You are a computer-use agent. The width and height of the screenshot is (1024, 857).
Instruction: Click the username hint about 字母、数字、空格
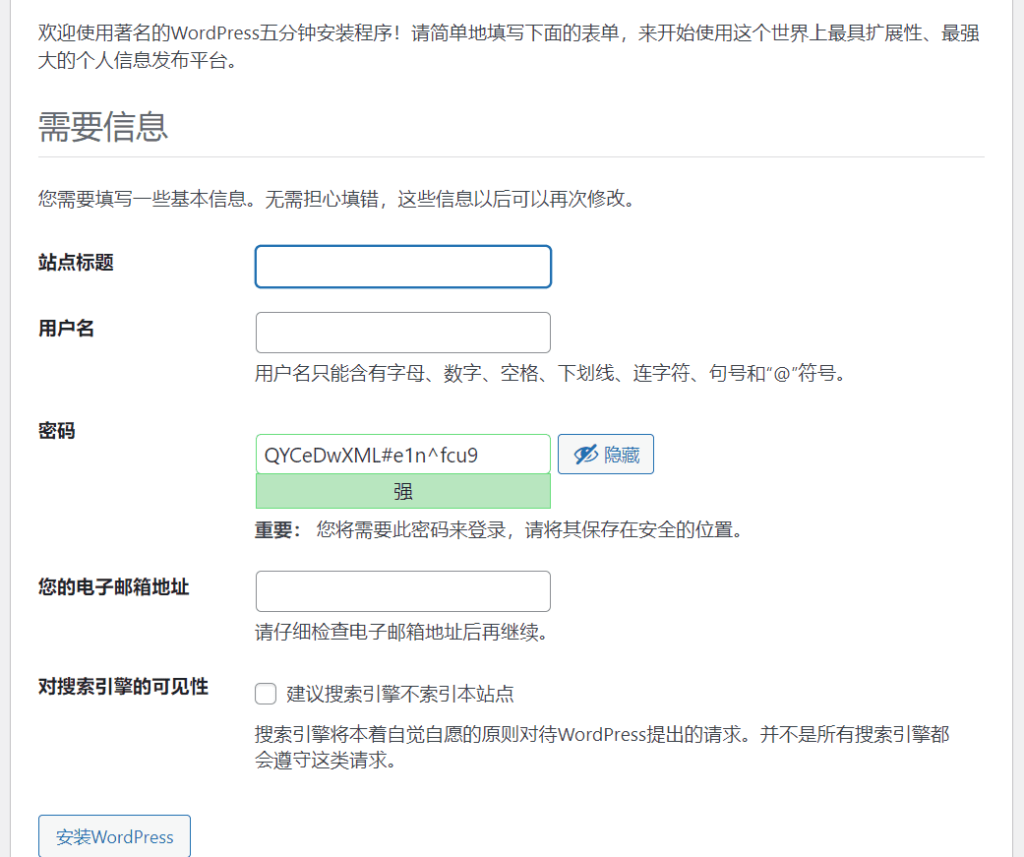coord(550,374)
